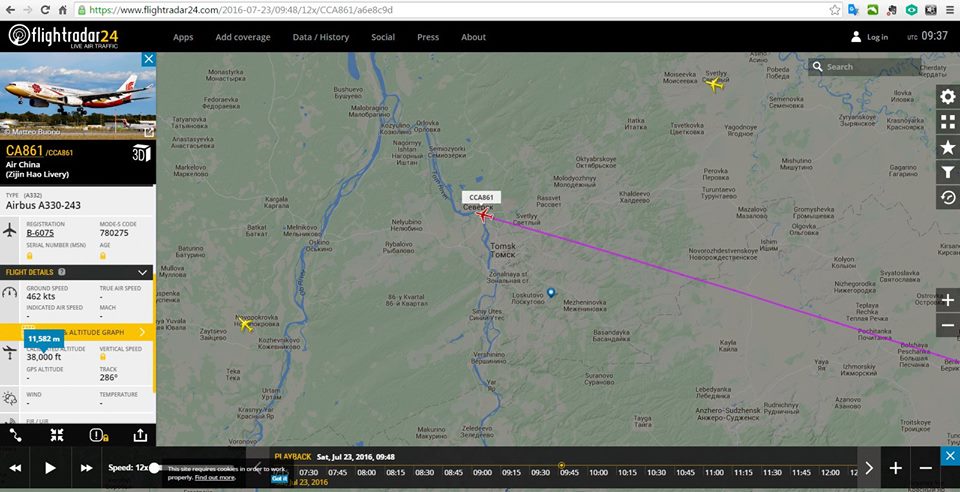Click the Flight Details help question mark
The image size is (960, 492).
[62, 272]
